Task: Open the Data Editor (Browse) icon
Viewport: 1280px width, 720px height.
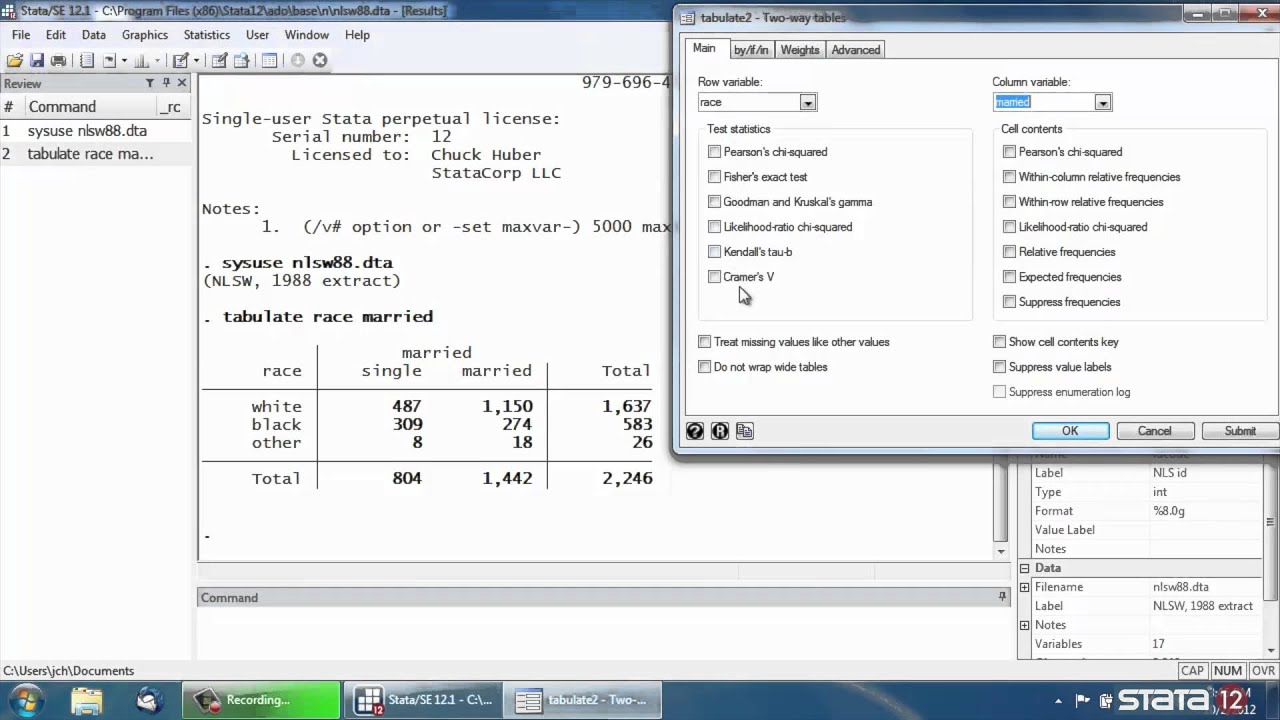Action: [x=241, y=61]
